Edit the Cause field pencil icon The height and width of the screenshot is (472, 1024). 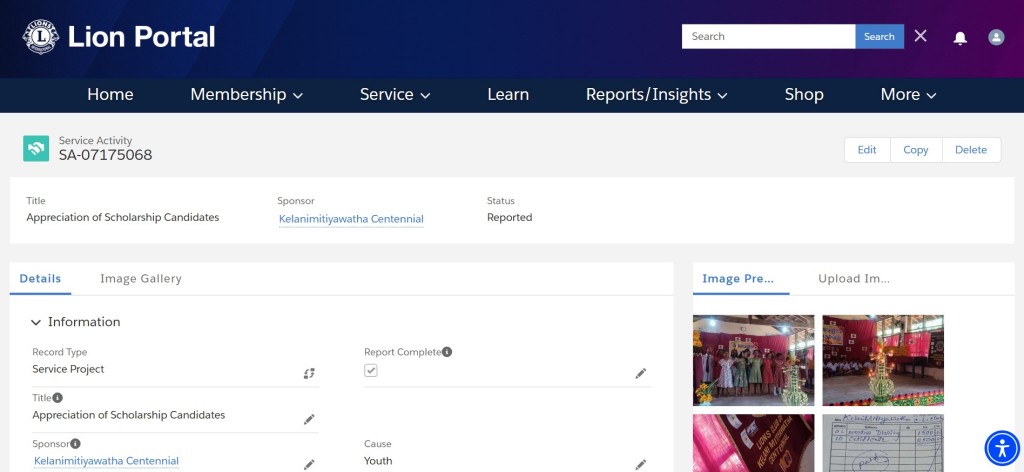tap(641, 465)
